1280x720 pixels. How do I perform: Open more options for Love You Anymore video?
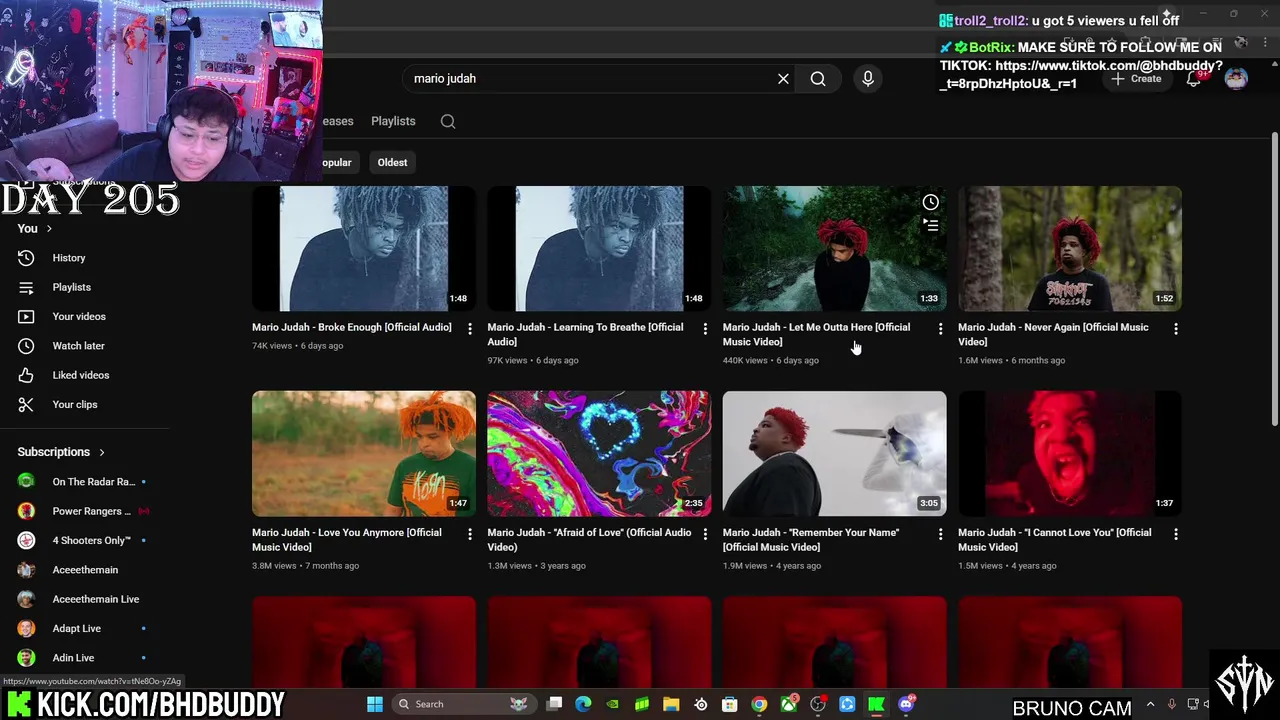pos(469,534)
